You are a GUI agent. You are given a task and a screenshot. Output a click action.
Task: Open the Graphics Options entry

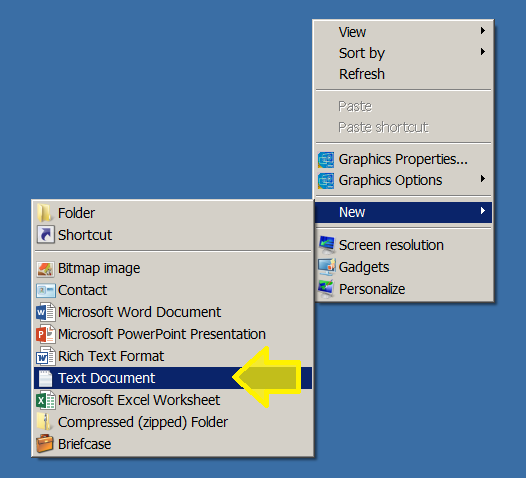pyautogui.click(x=404, y=180)
